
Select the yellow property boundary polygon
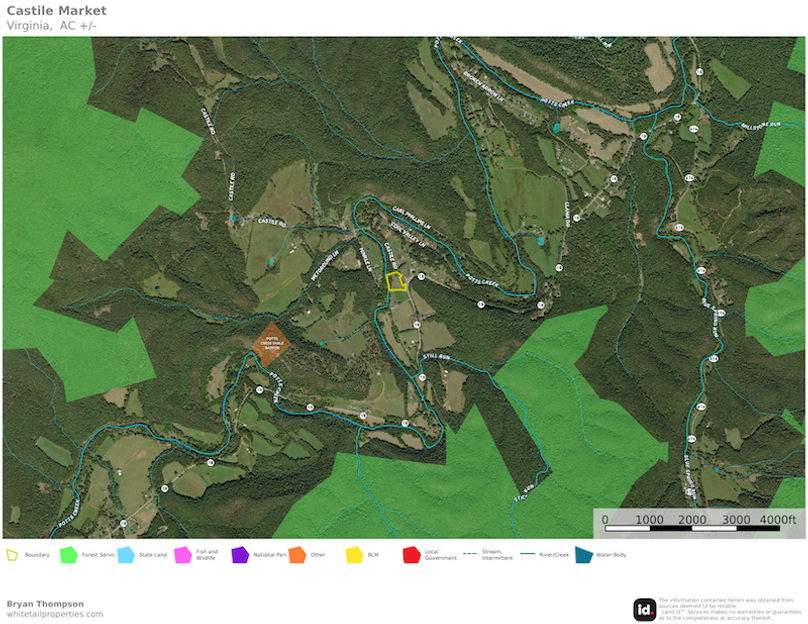394,283
